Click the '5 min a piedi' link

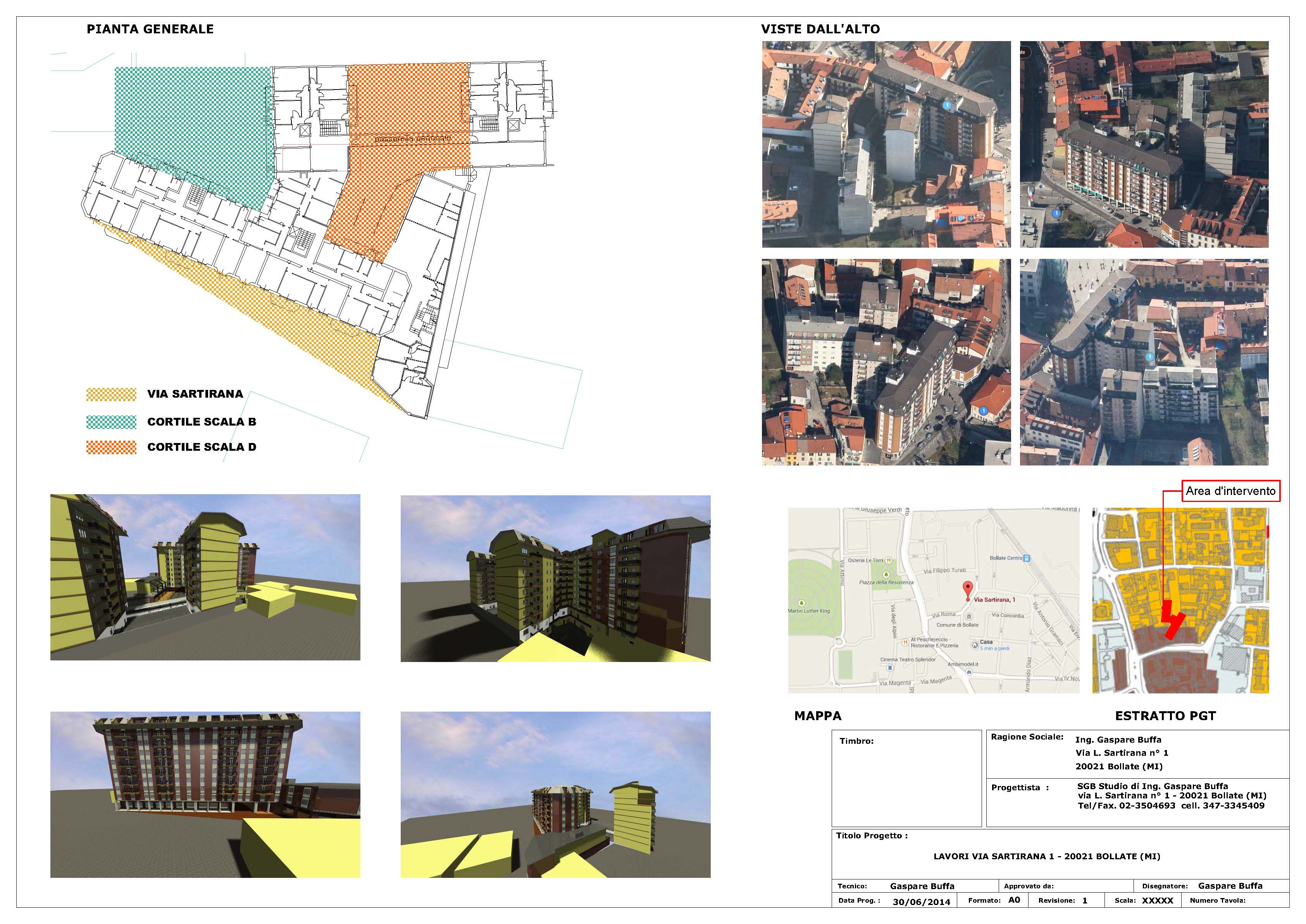994,648
